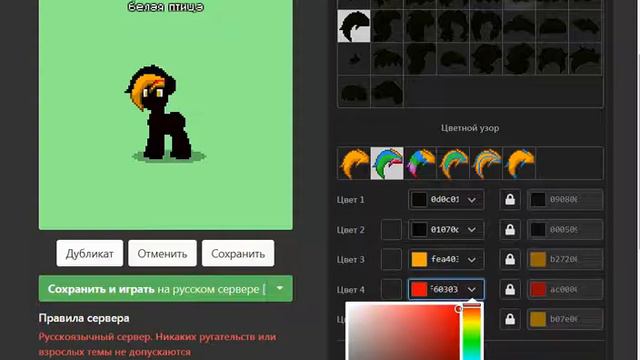The height and width of the screenshot is (360, 640).
Task: Pick the fourth mane style in second row
Action: pyautogui.click(x=453, y=59)
